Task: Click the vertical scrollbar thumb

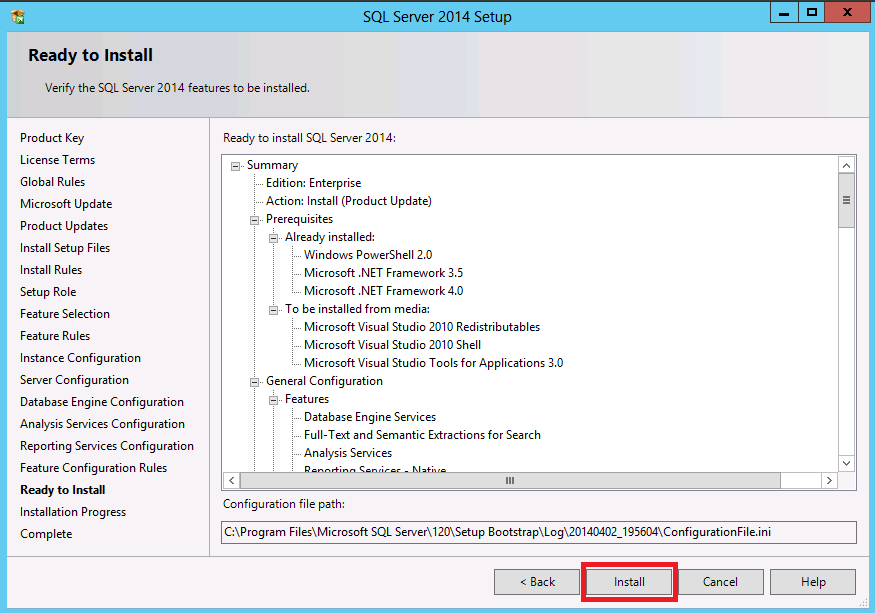Action: pyautogui.click(x=847, y=200)
